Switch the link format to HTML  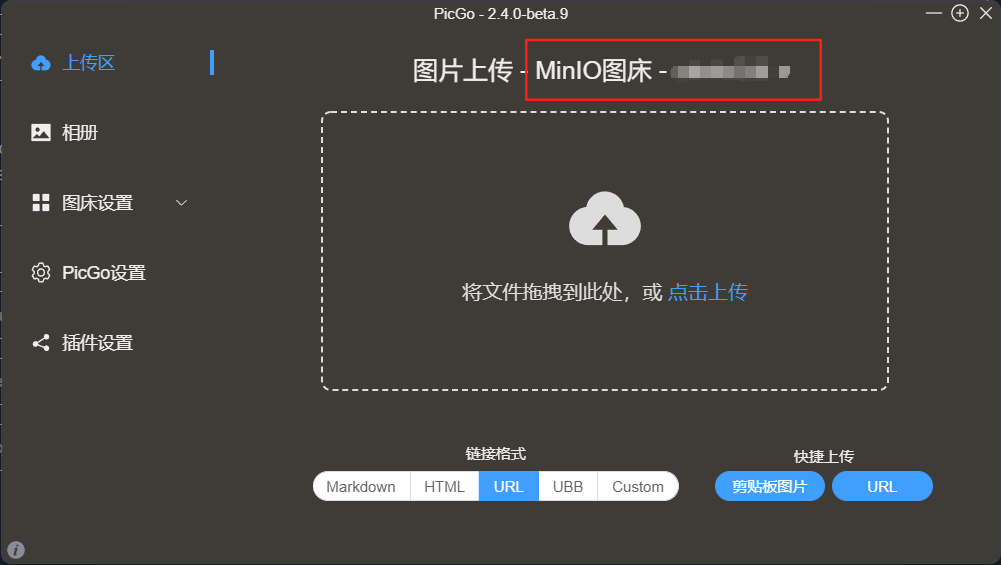tap(445, 487)
